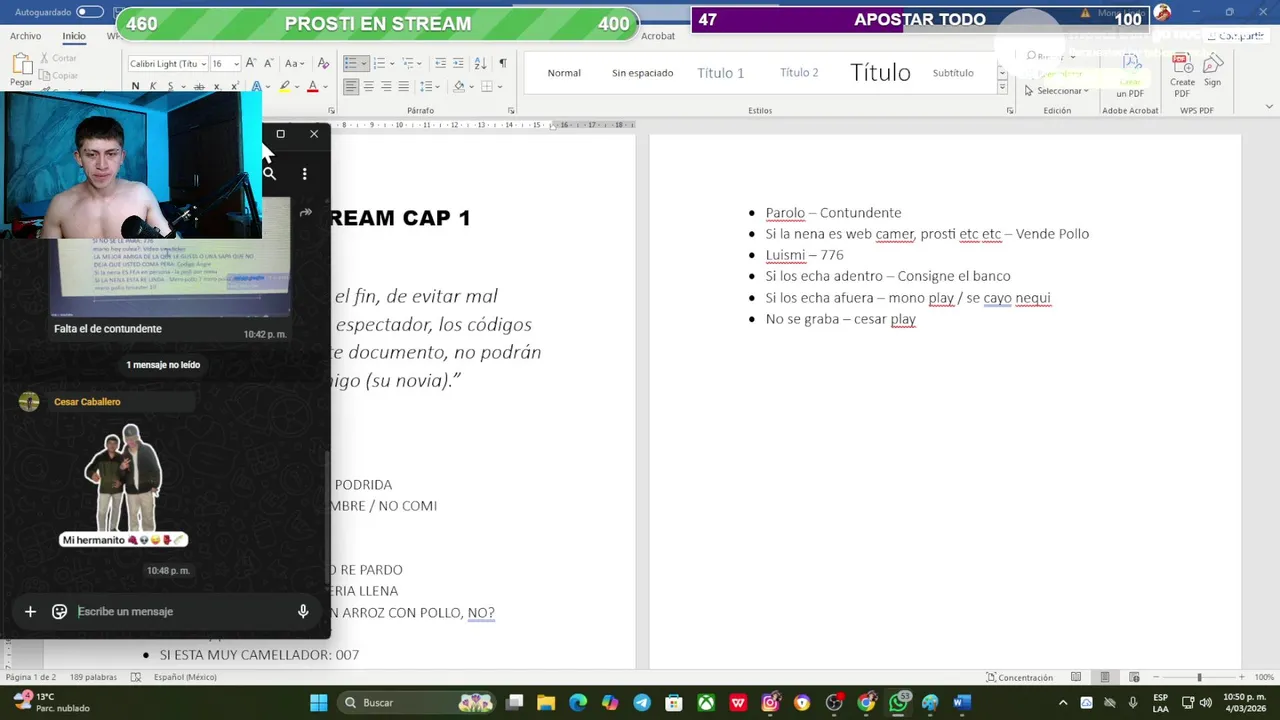This screenshot has width=1280, height=720.
Task: Toggle superscript formatting
Action: 233,87
